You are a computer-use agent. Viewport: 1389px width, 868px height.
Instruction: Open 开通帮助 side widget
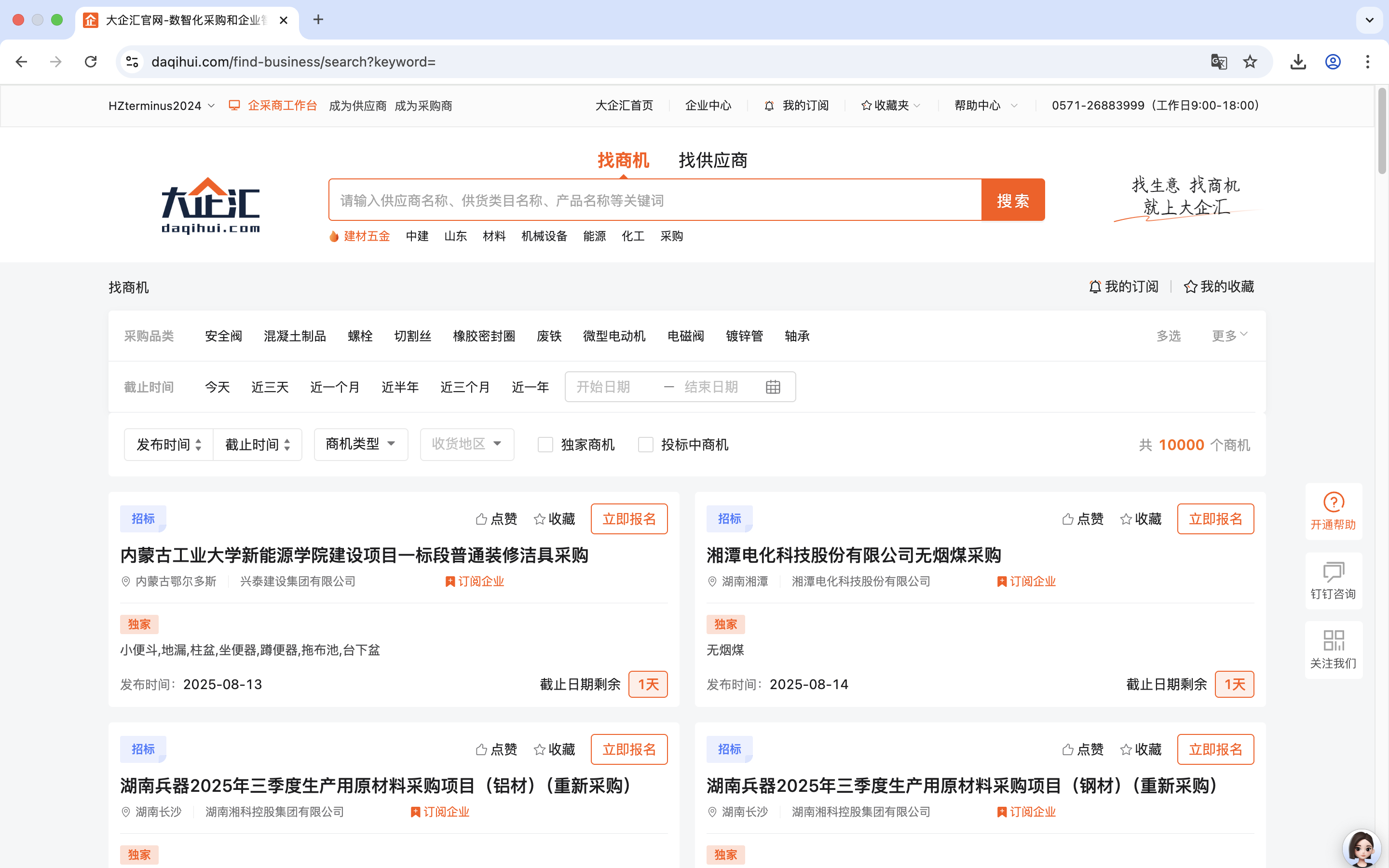1334,511
